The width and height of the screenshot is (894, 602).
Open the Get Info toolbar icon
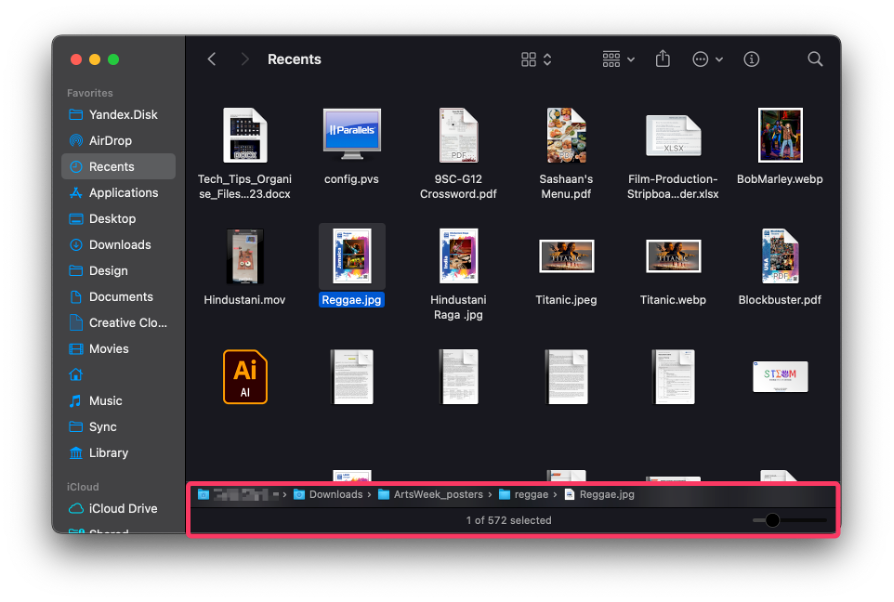pyautogui.click(x=751, y=59)
